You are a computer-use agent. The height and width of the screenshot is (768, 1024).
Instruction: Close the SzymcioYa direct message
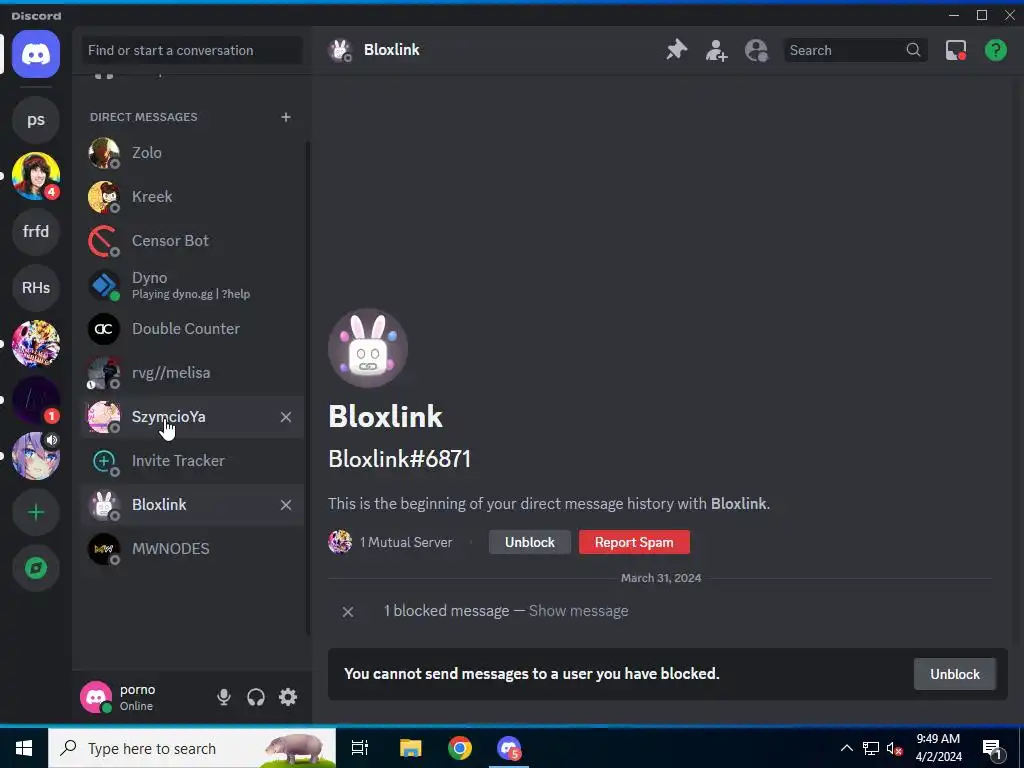point(285,417)
